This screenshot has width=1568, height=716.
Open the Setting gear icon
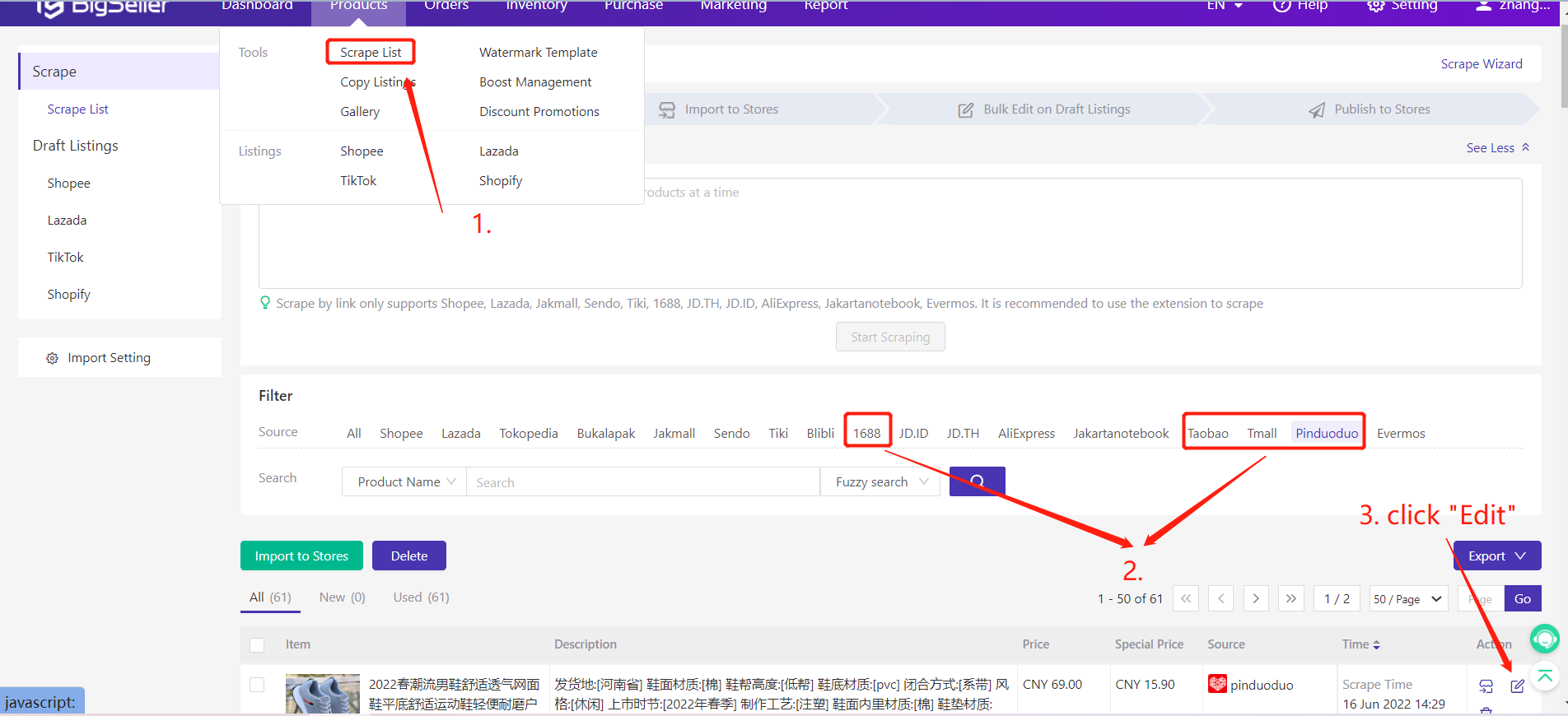click(1375, 6)
